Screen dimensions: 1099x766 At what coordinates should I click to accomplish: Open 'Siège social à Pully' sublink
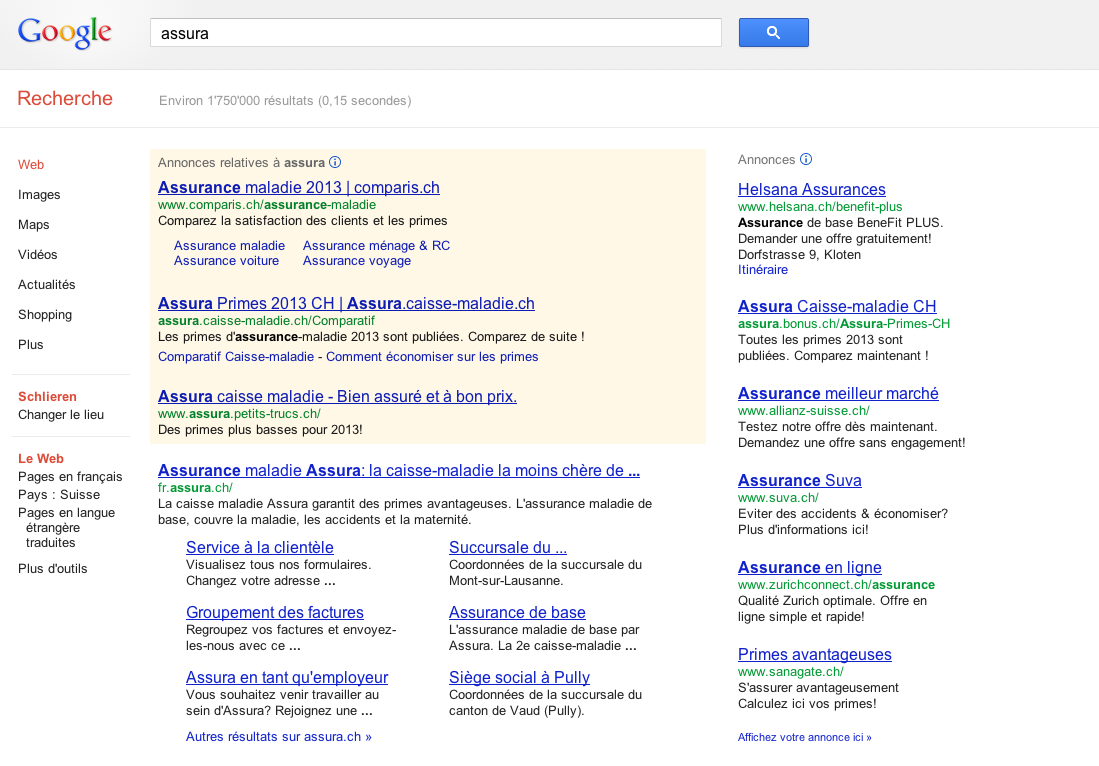519,678
